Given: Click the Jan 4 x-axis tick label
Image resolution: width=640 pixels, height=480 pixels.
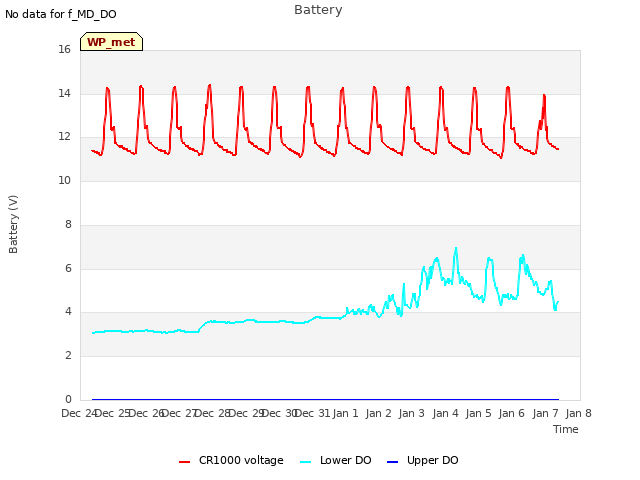Looking at the screenshot, I should coord(445,413).
